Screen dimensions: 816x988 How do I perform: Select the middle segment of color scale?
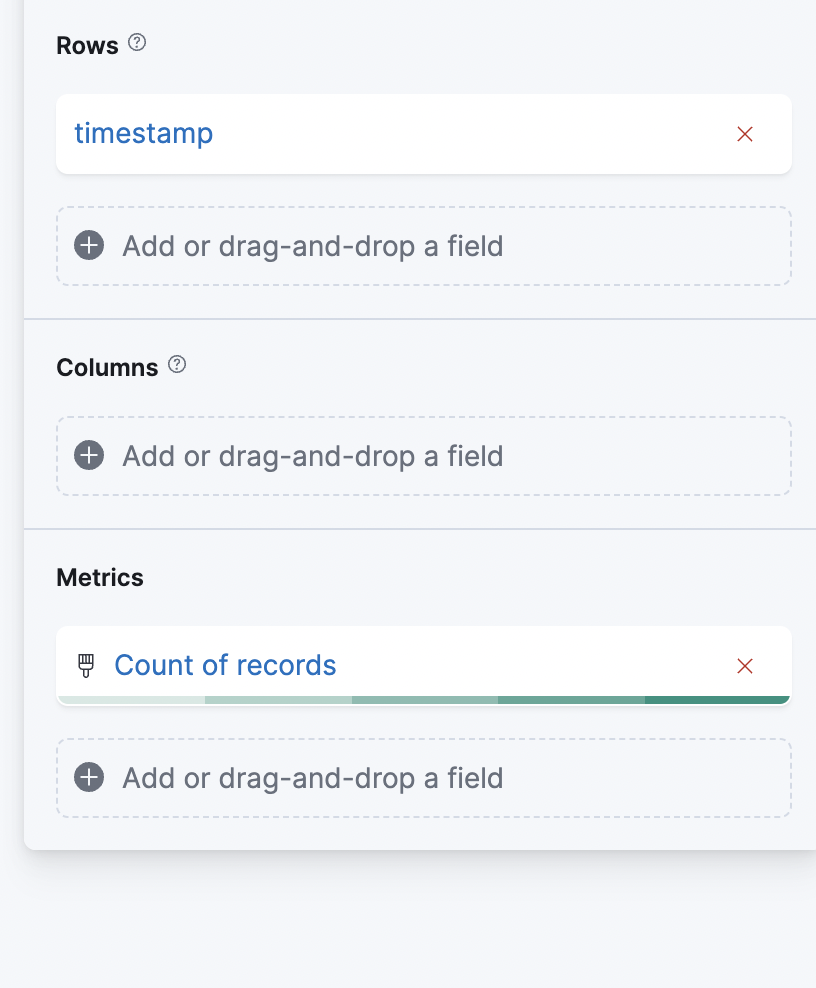click(424, 700)
